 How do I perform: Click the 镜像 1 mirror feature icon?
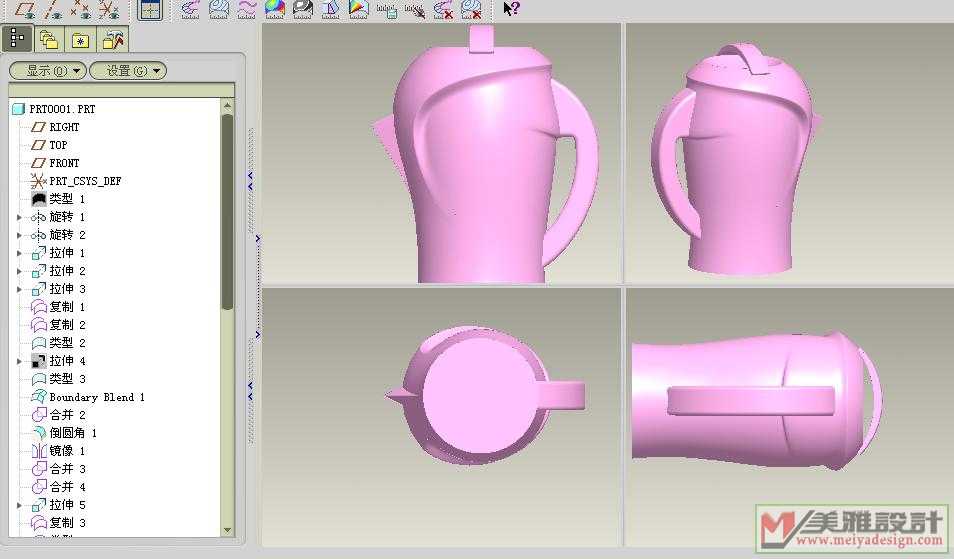click(x=39, y=451)
